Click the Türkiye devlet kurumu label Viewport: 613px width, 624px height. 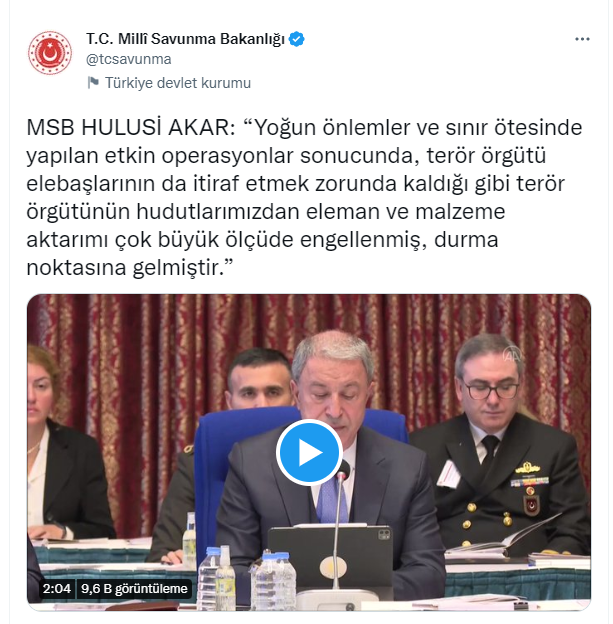click(x=178, y=83)
